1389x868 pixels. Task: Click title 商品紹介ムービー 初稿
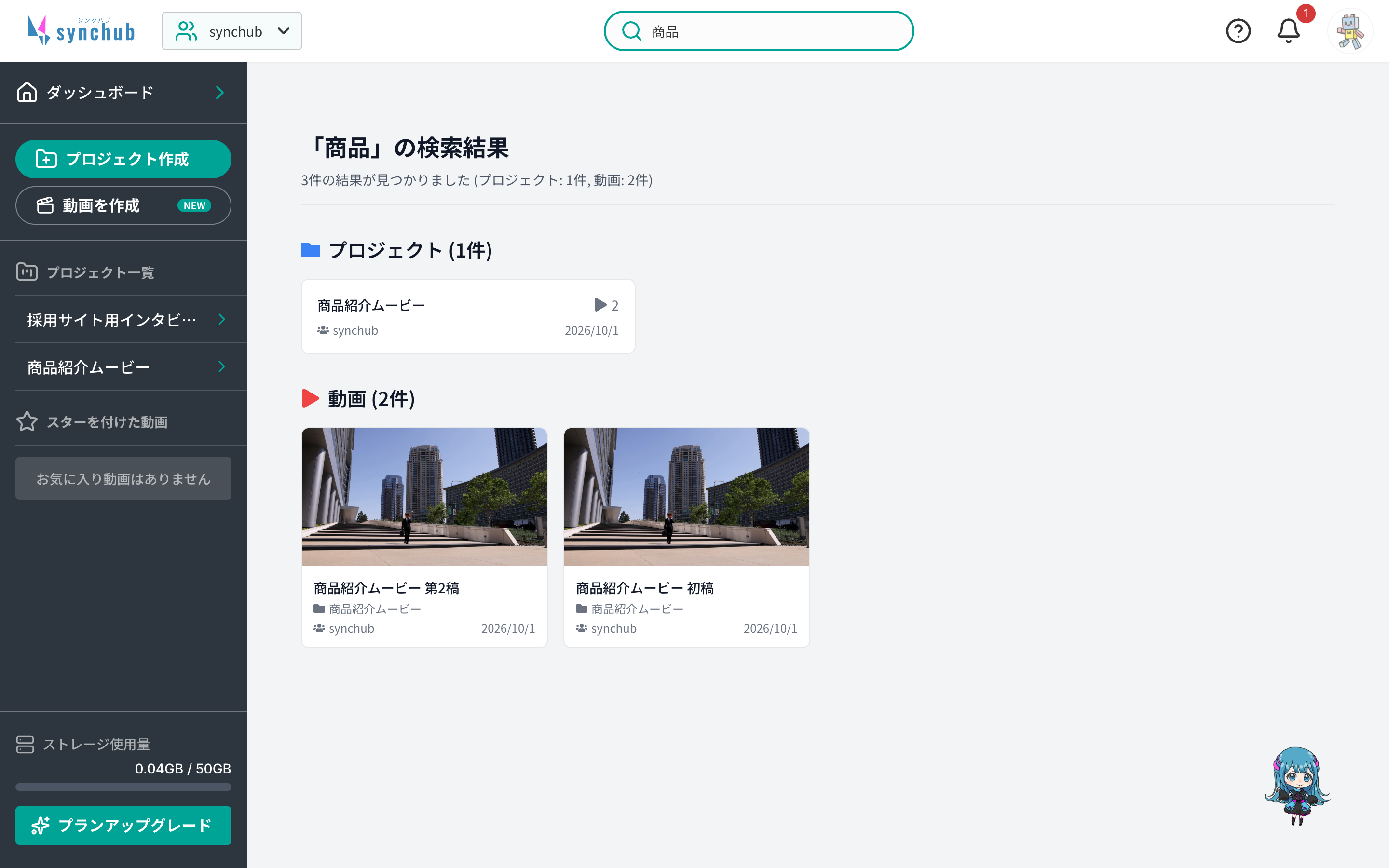[x=644, y=588]
